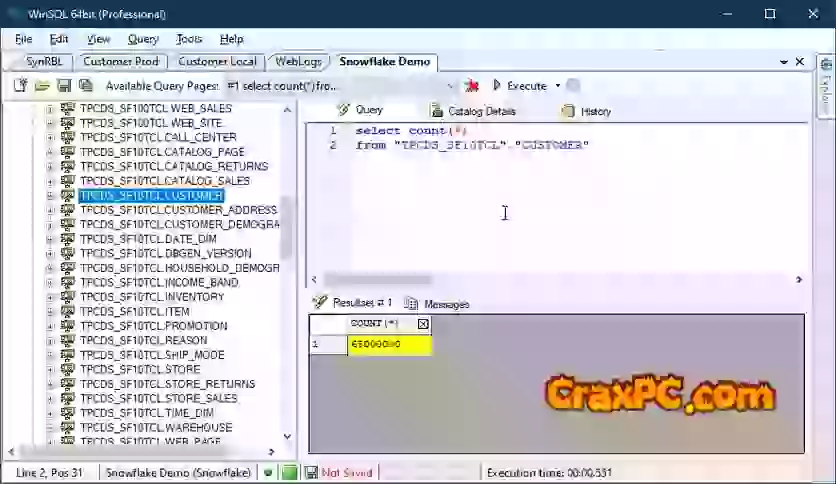Select the TPCDS_SF10TCL.WAREHOUSE table

tap(156, 428)
